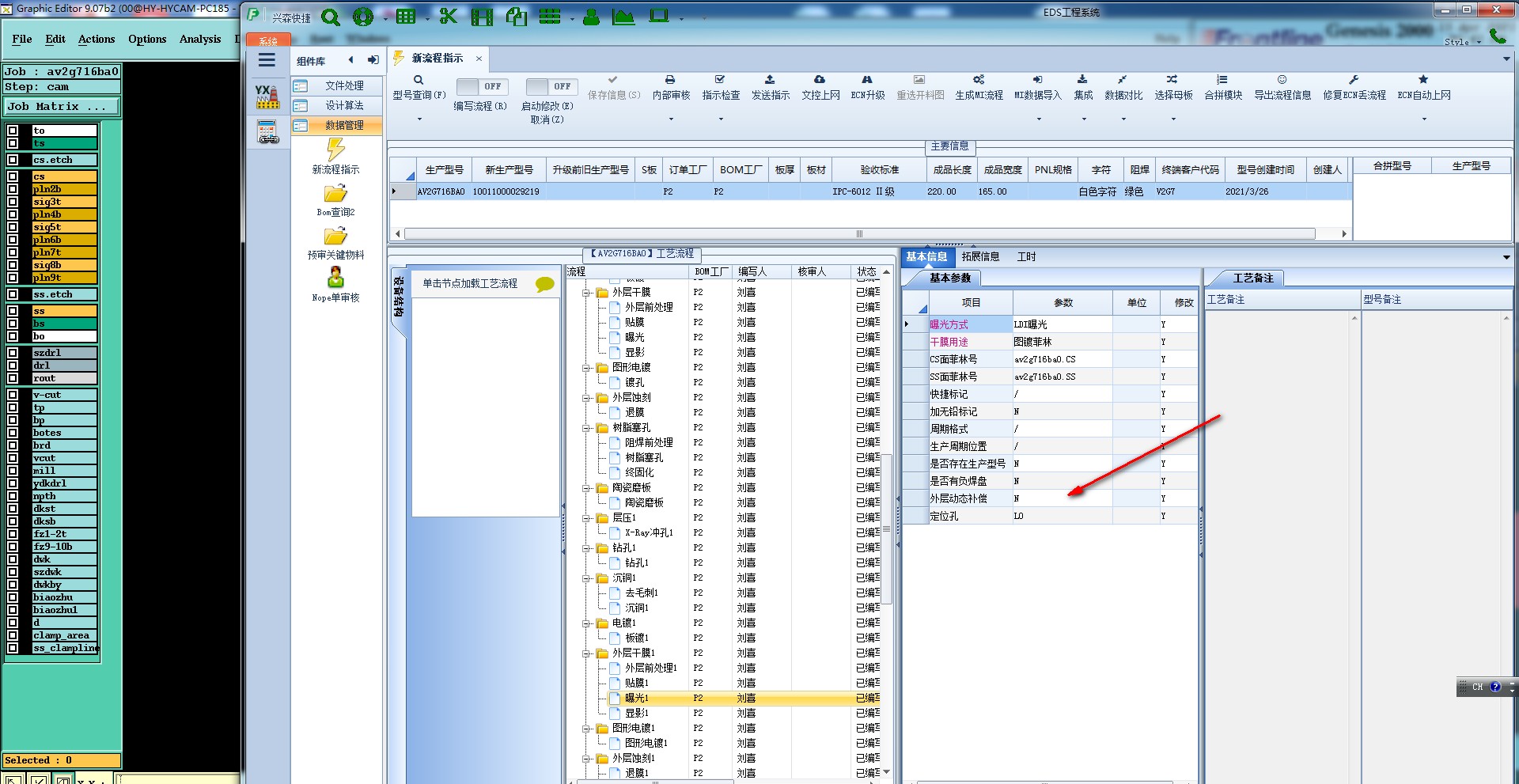Open the File menu in Graphic Editor
The width and height of the screenshot is (1519, 784).
coord(22,39)
